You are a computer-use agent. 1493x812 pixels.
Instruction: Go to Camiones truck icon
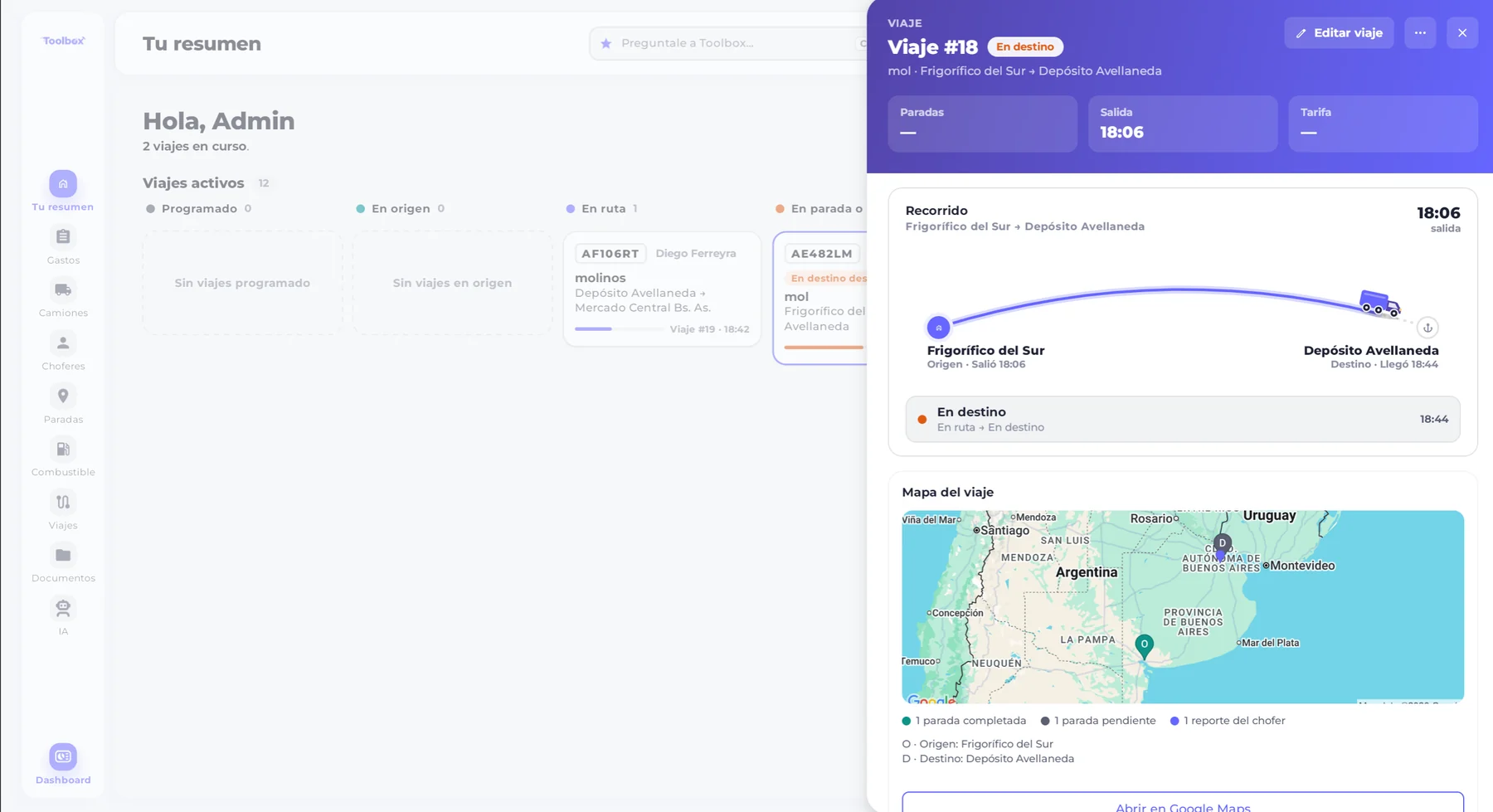click(63, 290)
